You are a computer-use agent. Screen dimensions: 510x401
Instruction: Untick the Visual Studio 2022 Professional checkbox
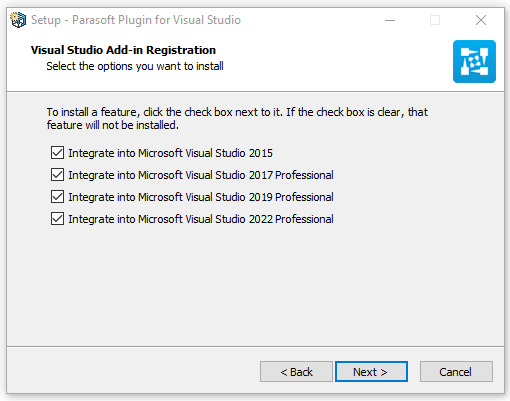tap(57, 219)
